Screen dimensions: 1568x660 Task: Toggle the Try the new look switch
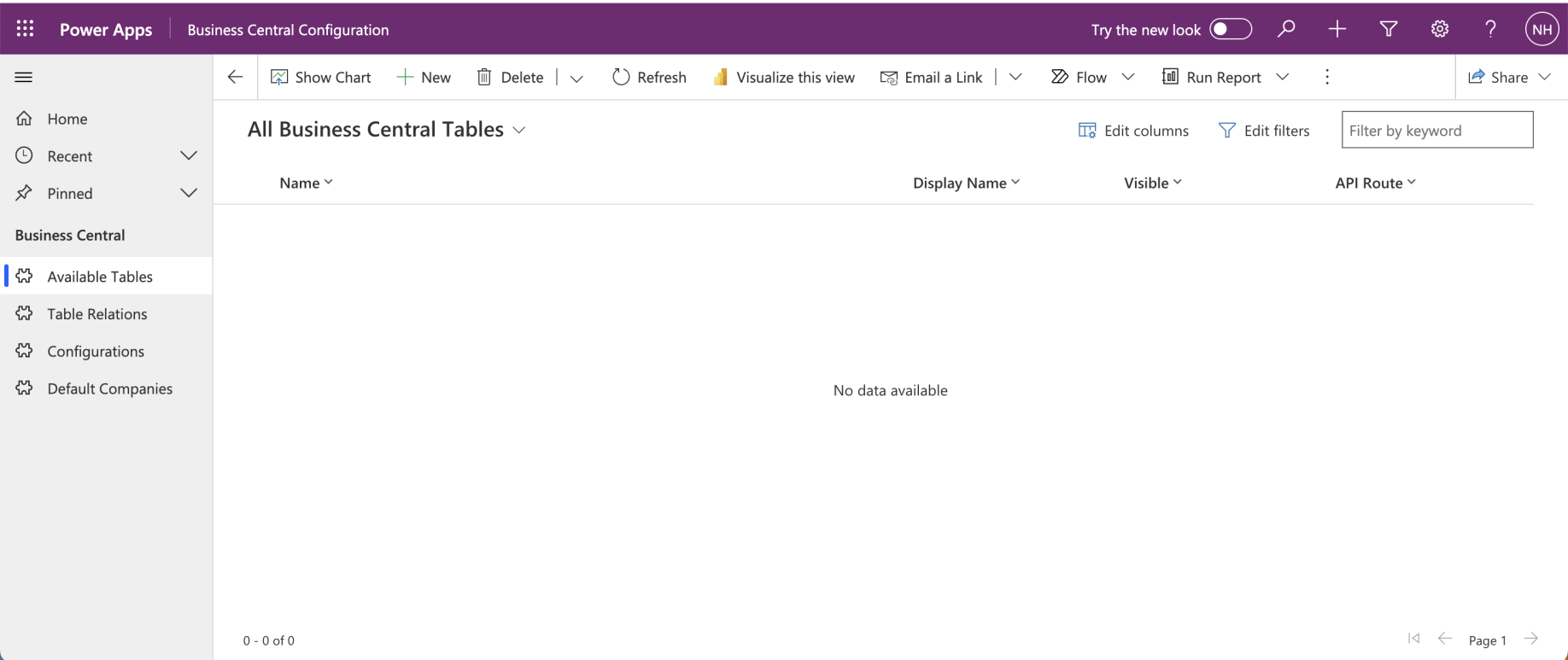[1231, 29]
